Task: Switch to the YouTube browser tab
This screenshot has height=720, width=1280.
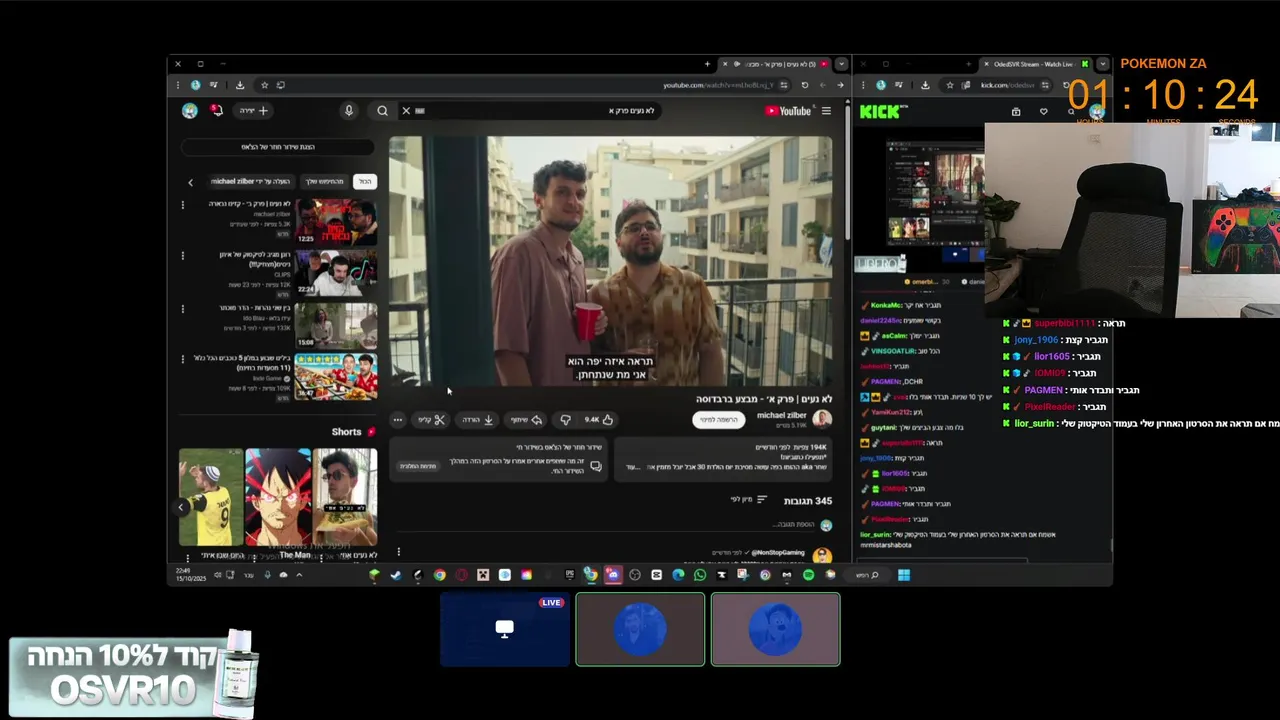Action: coord(776,64)
